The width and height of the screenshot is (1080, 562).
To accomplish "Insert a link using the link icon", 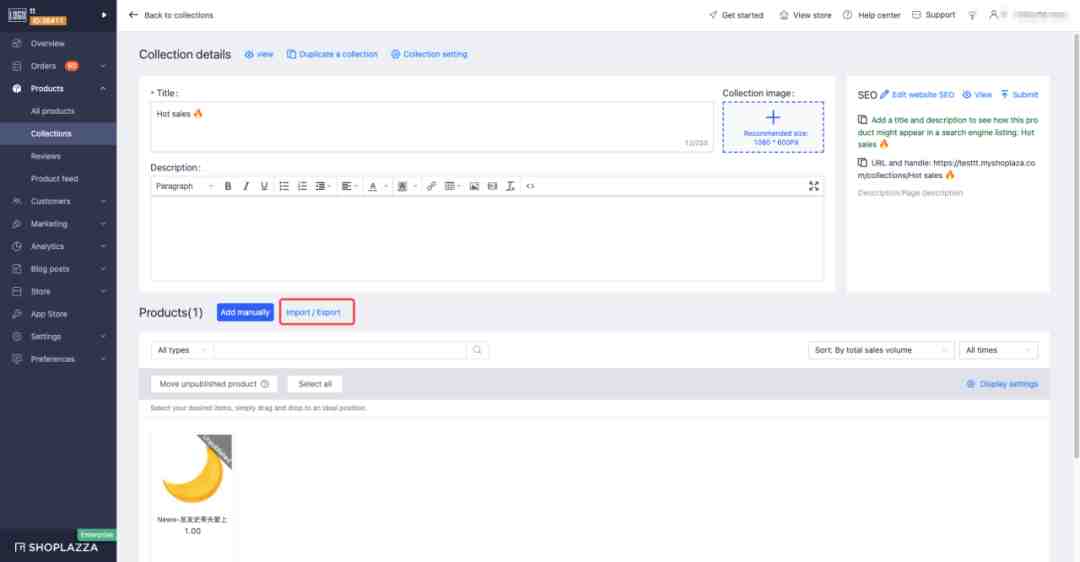I will pyautogui.click(x=431, y=186).
